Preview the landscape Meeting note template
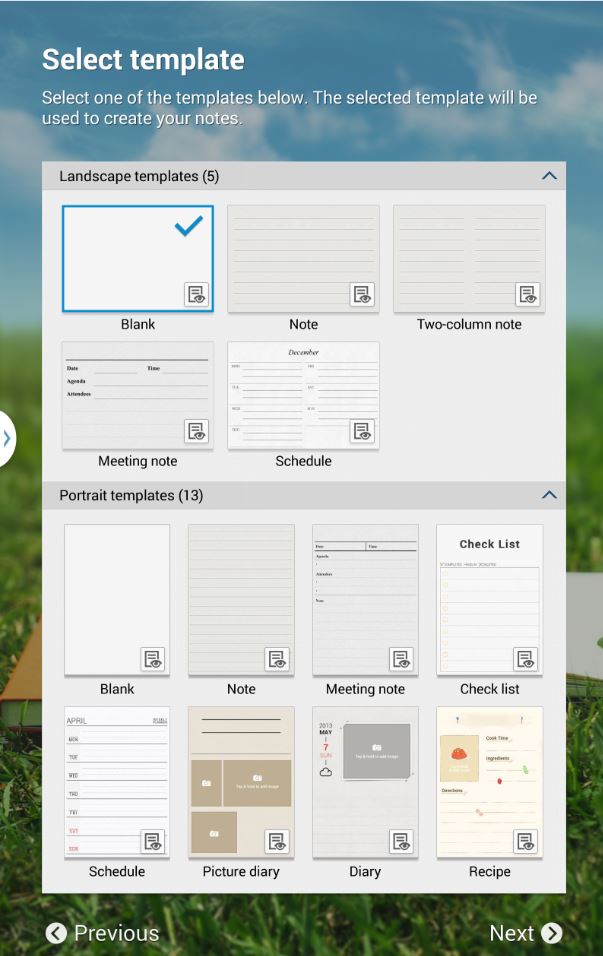Image resolution: width=603 pixels, height=956 pixels. point(196,431)
